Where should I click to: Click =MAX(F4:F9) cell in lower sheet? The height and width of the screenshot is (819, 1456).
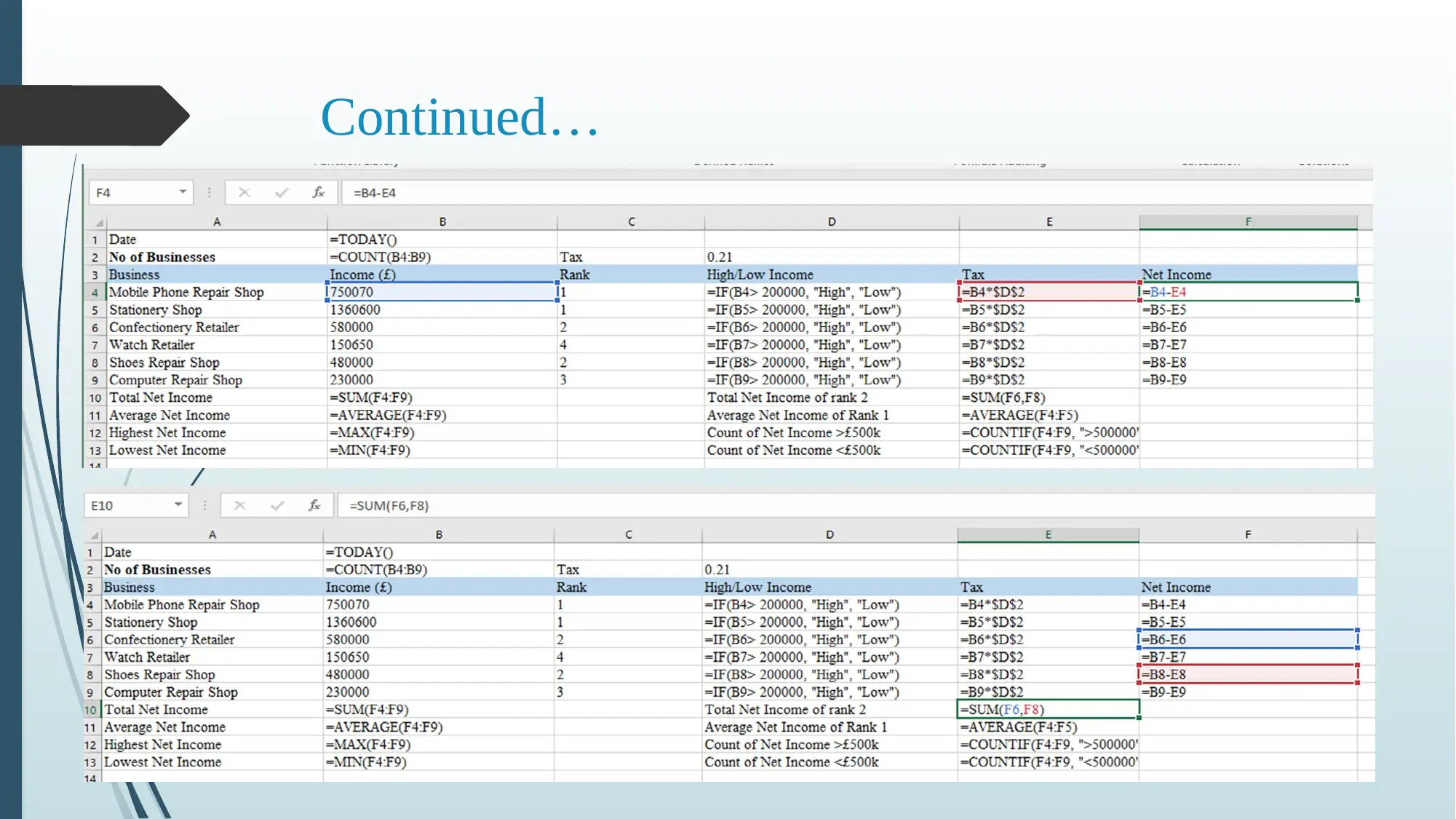[439, 744]
